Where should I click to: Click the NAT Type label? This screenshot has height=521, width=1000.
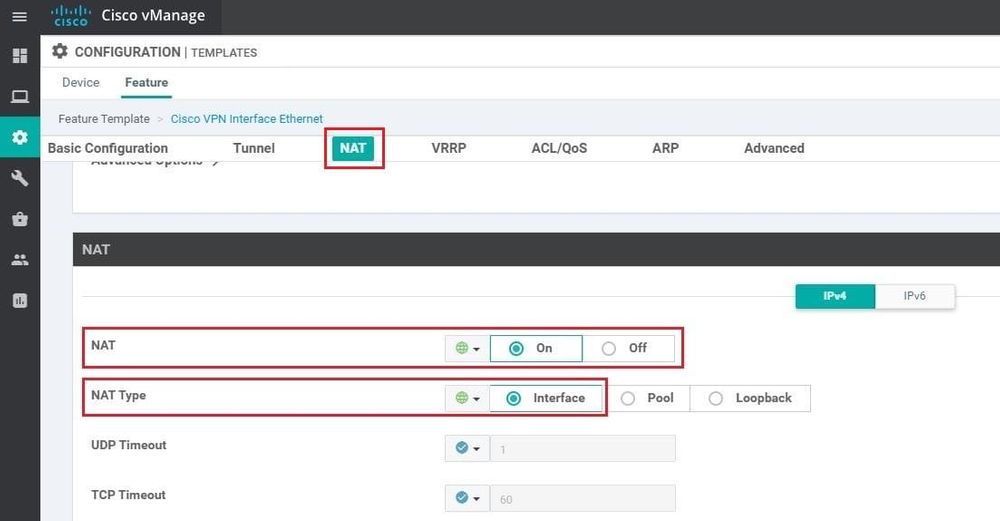(119, 395)
